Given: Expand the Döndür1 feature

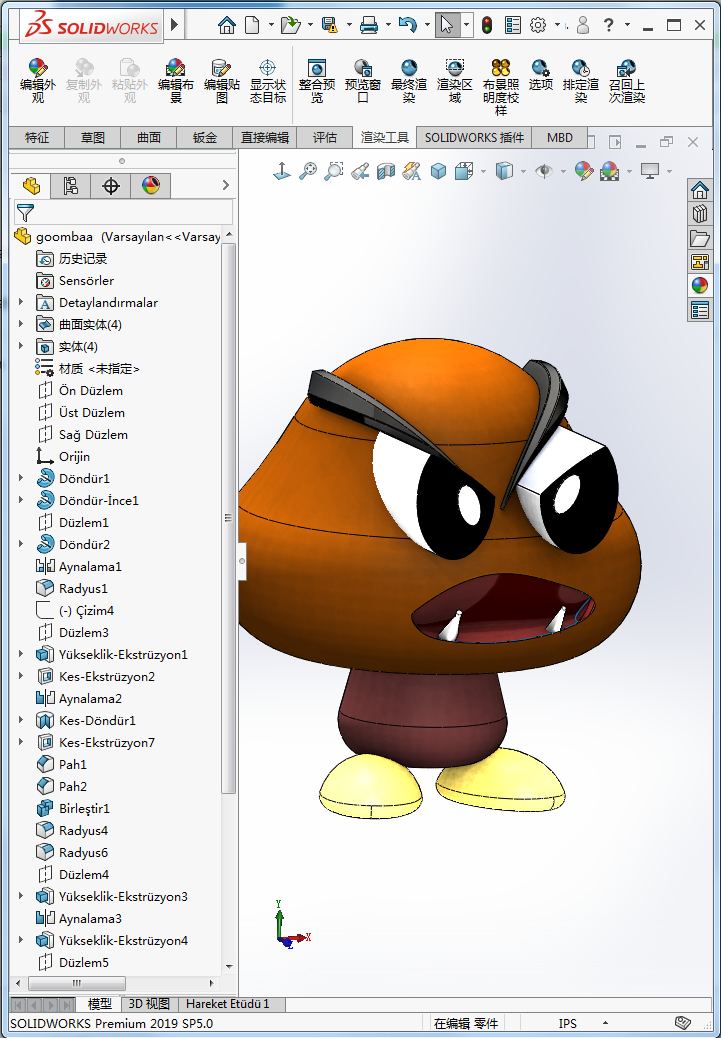Looking at the screenshot, I should [x=21, y=478].
